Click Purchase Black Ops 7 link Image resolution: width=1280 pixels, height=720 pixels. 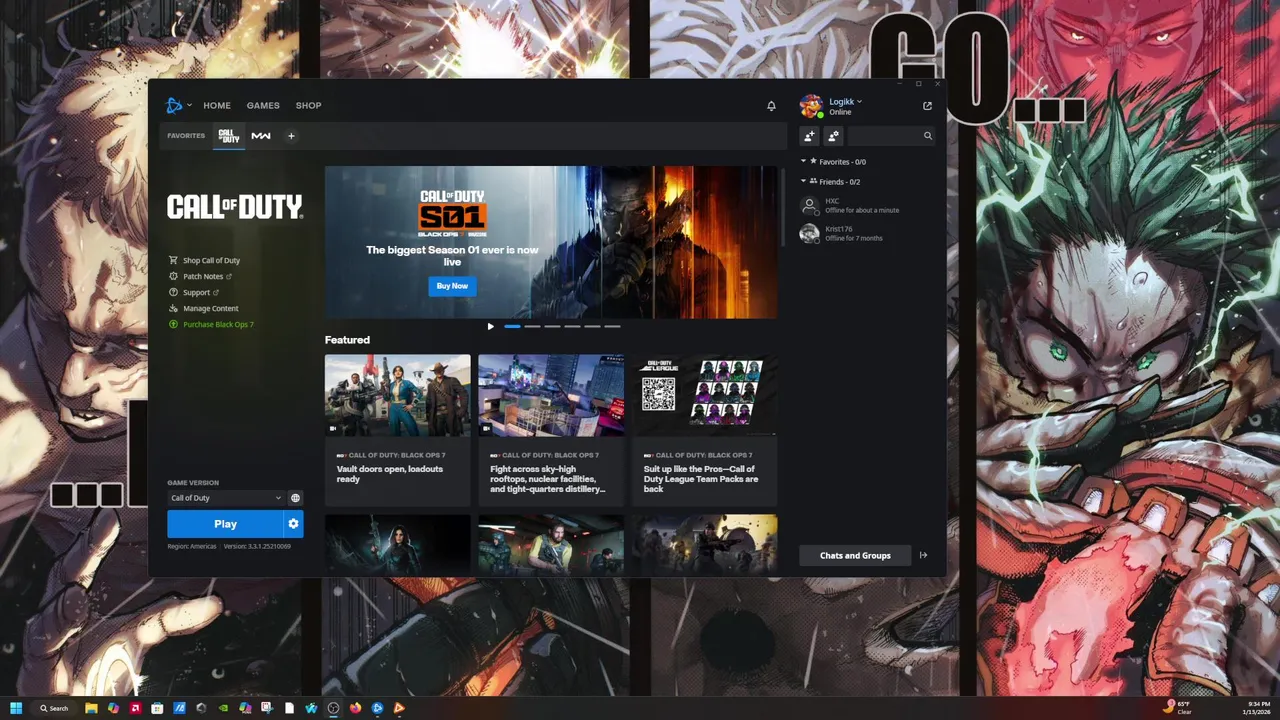[x=218, y=324]
